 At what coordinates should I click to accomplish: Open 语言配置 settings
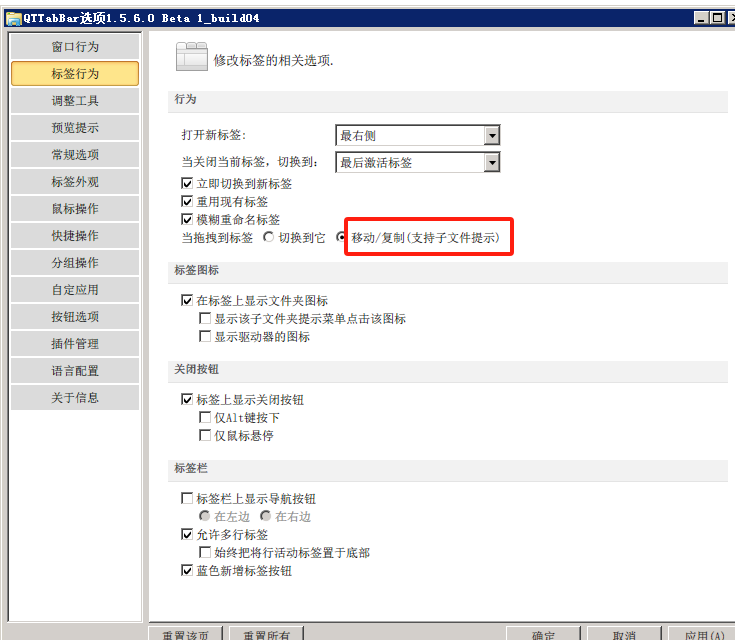pyautogui.click(x=75, y=371)
